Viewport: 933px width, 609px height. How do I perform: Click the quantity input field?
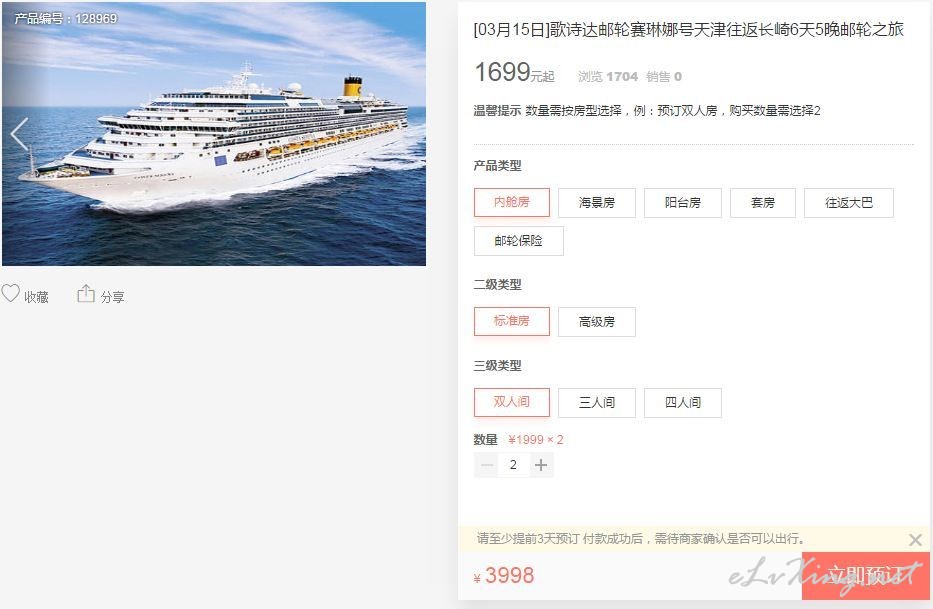[514, 465]
